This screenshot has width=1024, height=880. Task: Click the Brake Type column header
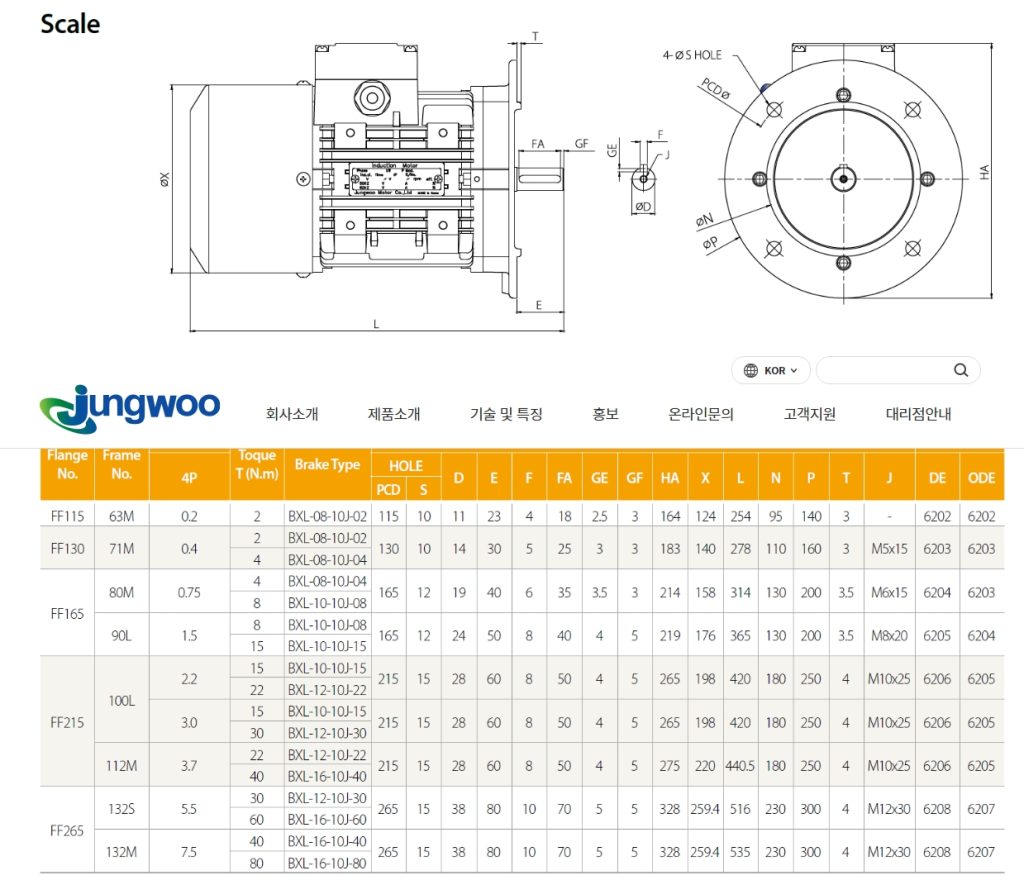[327, 465]
